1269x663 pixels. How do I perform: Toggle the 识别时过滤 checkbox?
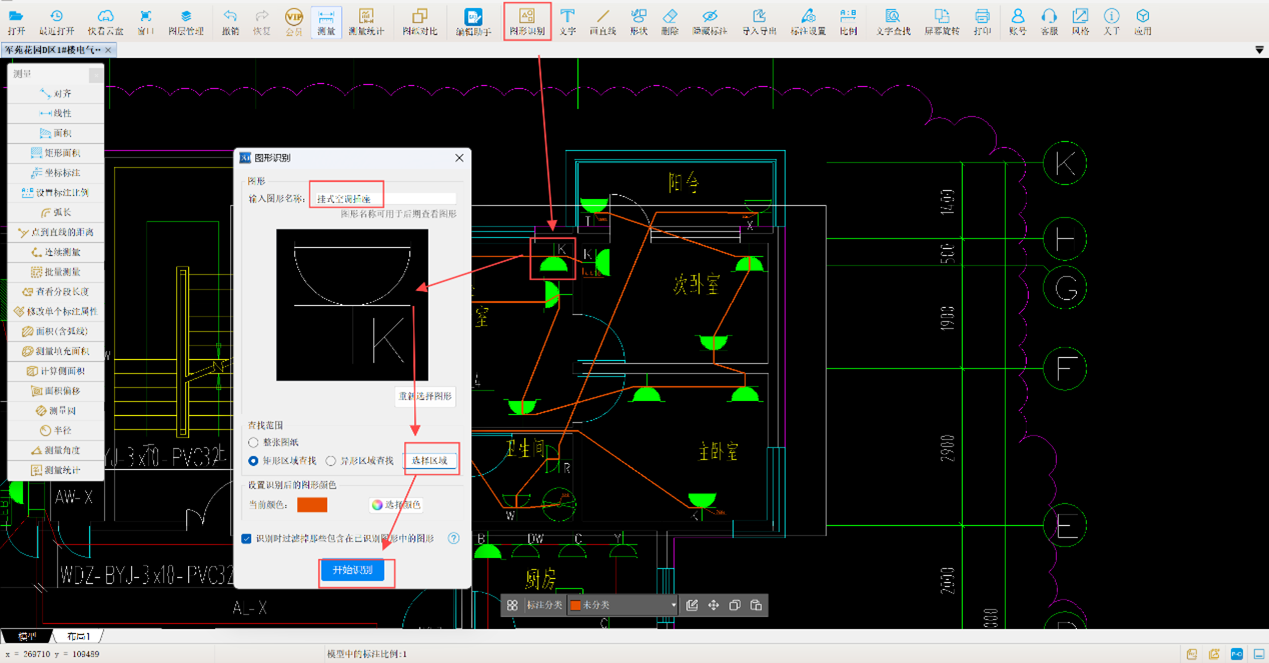click(247, 538)
